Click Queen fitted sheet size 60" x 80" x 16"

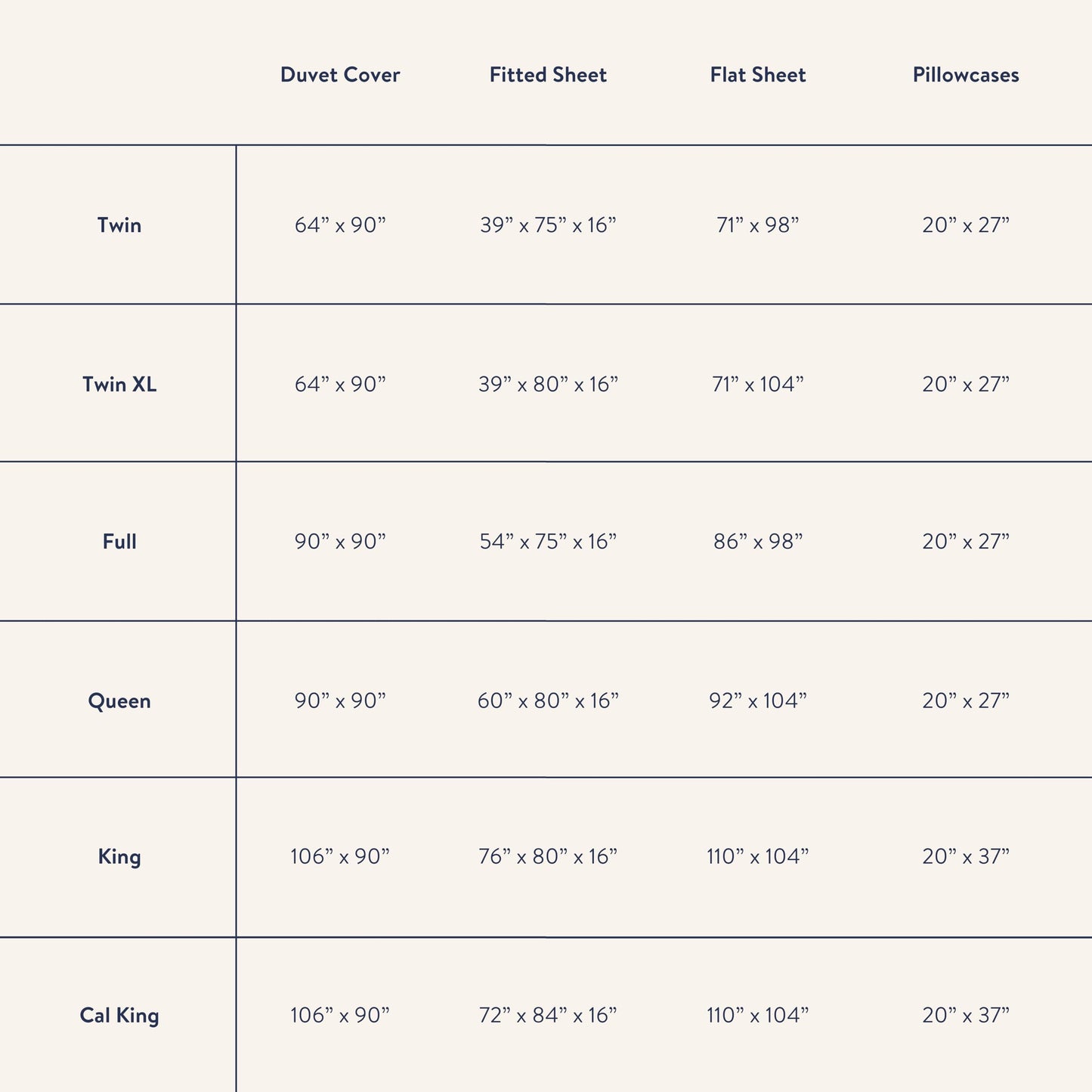pos(548,701)
